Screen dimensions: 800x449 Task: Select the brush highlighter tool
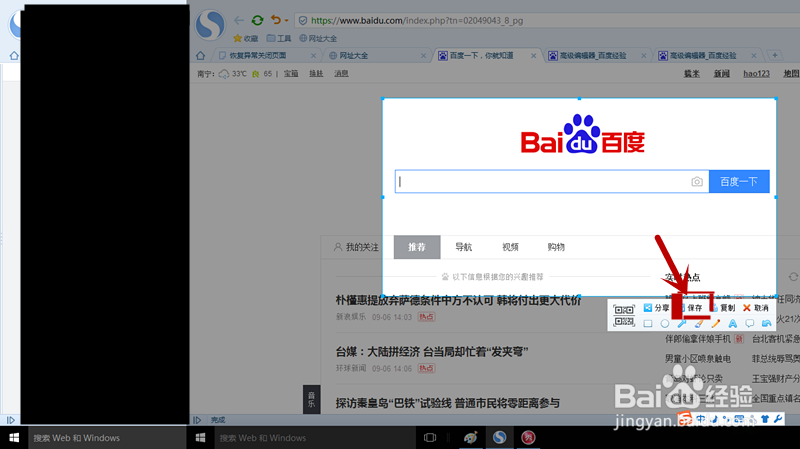699,323
